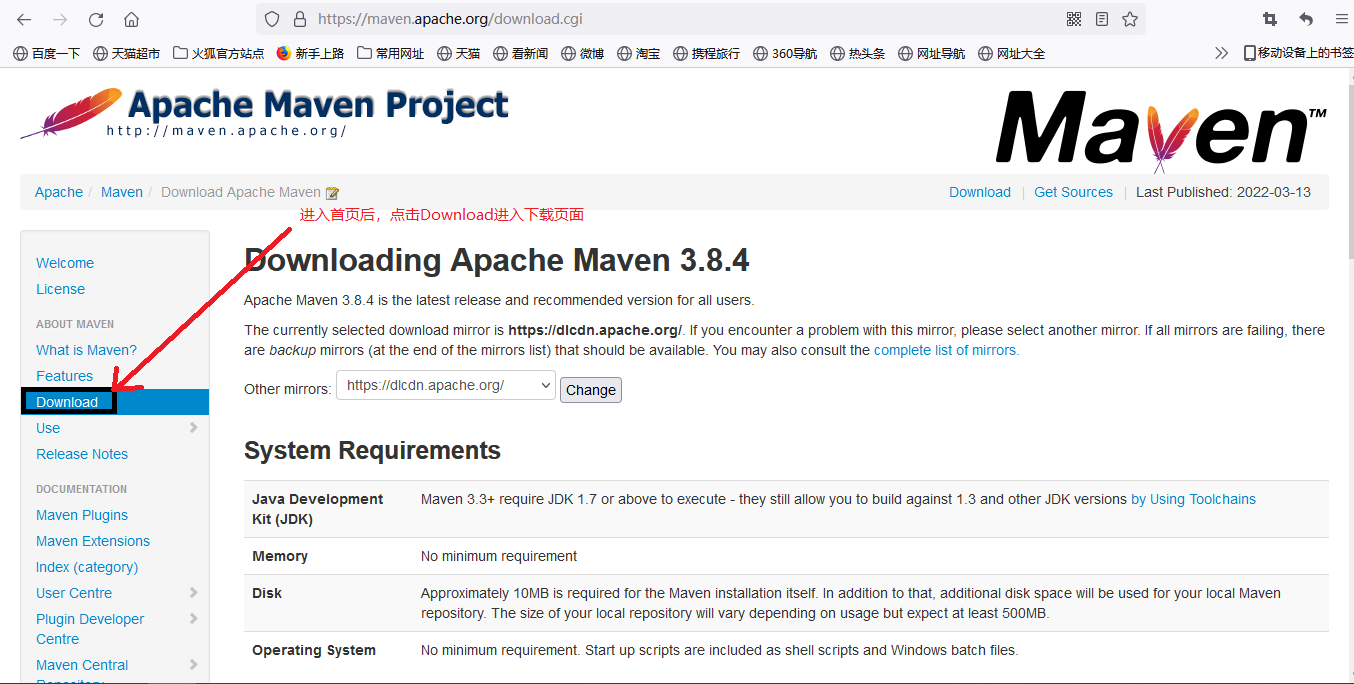Screen dimensions: 1354x684
Task: Click the screenshot crop icon in toolbar
Action: 1270,19
